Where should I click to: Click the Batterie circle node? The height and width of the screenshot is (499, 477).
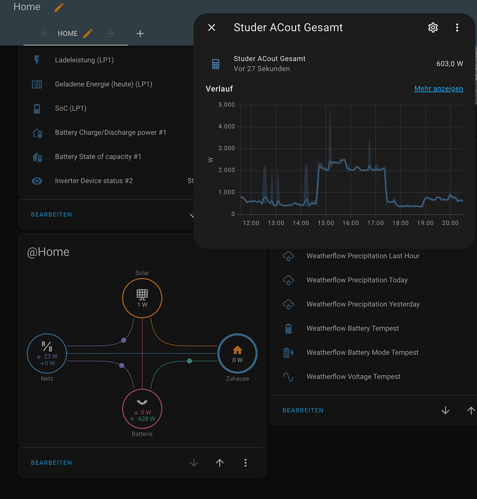tap(142, 409)
